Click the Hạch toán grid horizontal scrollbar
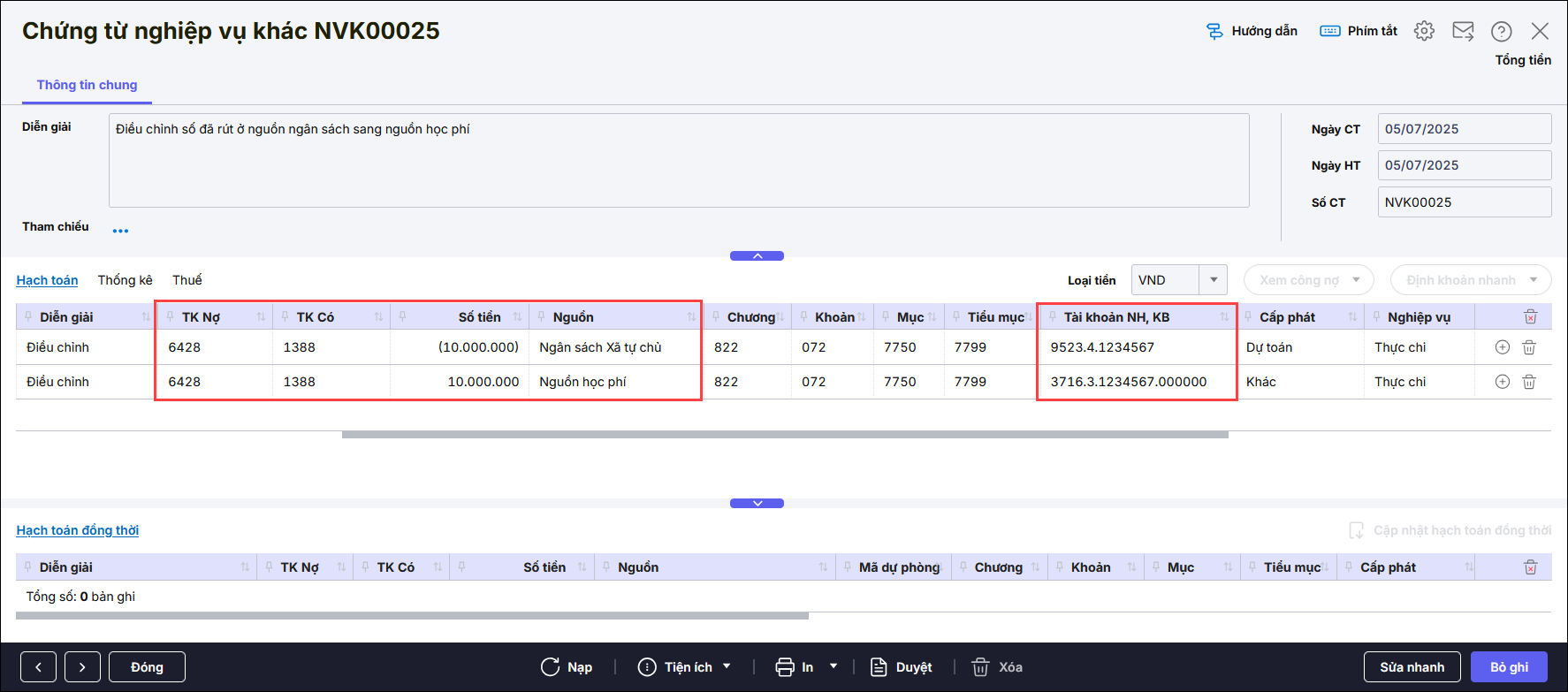The height and width of the screenshot is (692, 1568). click(x=784, y=435)
